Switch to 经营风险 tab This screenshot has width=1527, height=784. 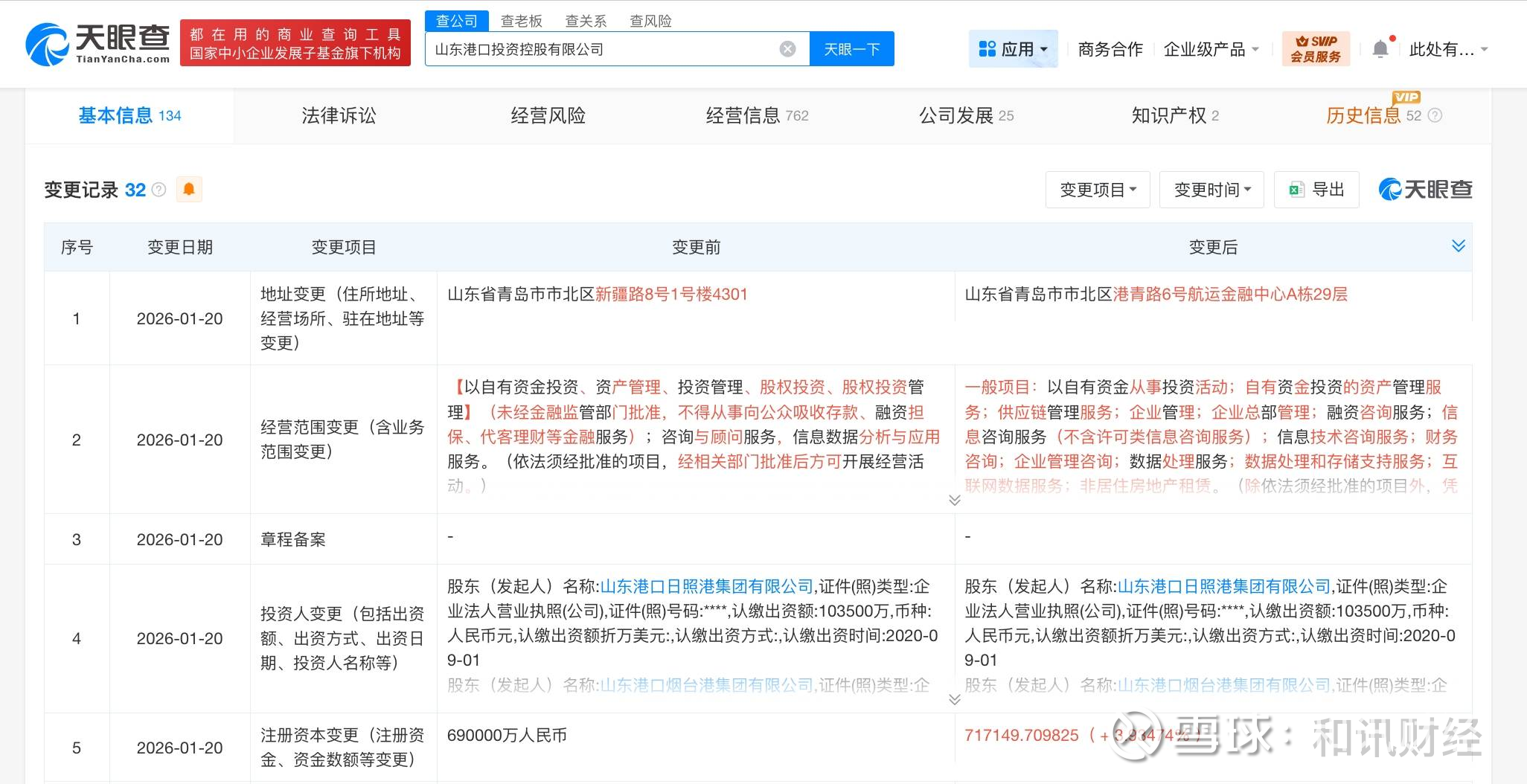[548, 115]
